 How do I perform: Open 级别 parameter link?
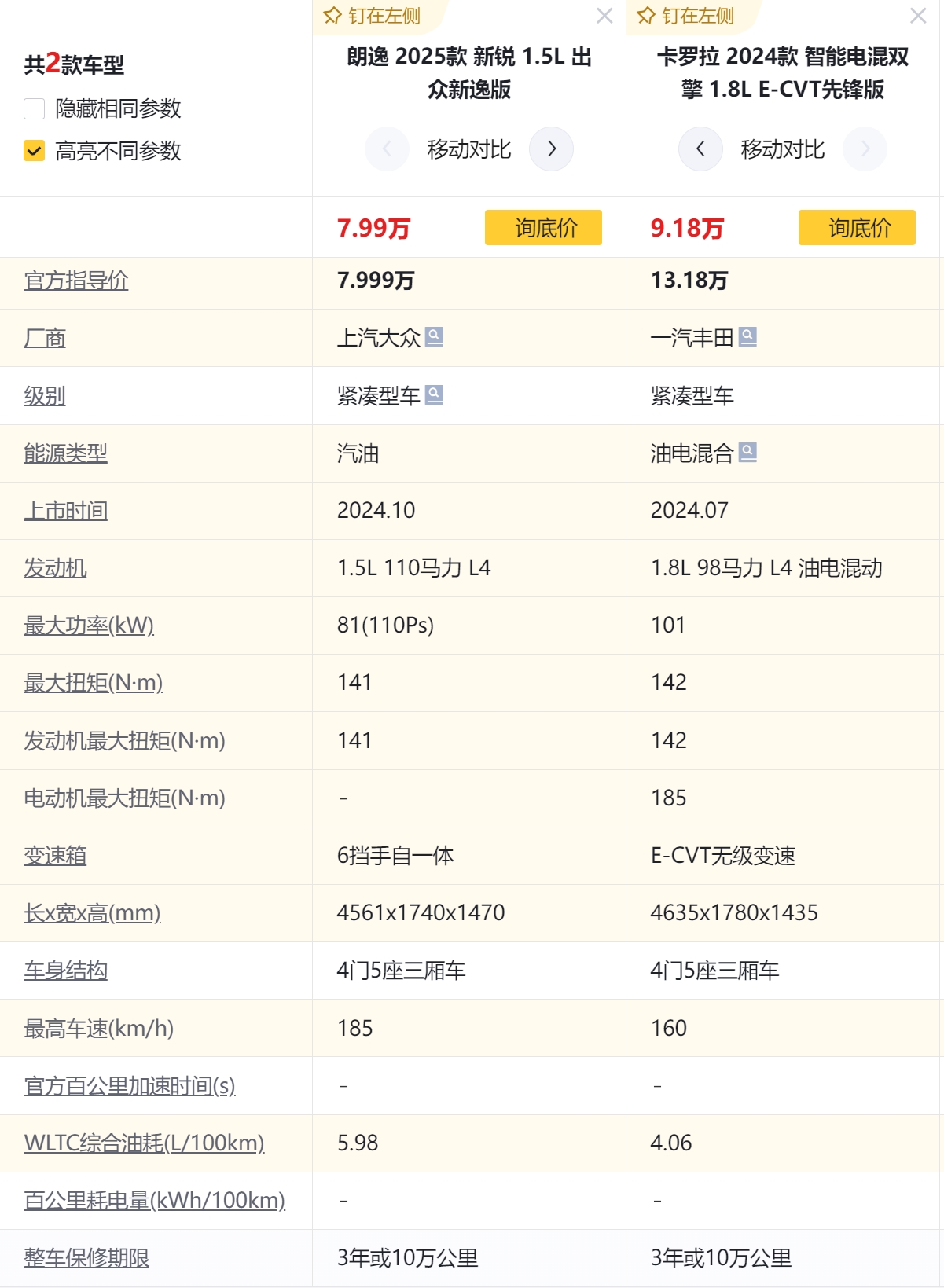(45, 395)
